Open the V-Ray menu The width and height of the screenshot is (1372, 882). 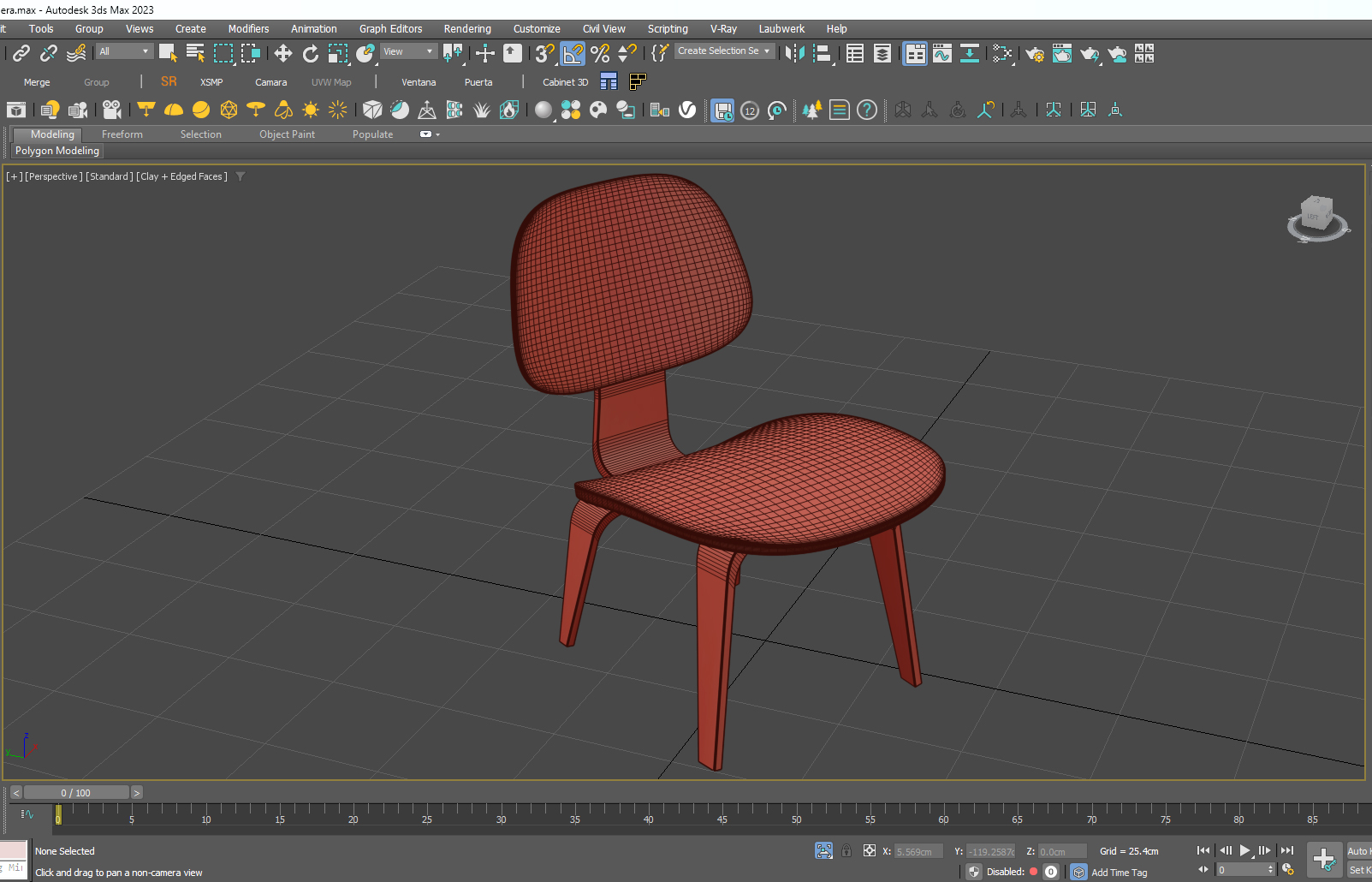point(723,29)
